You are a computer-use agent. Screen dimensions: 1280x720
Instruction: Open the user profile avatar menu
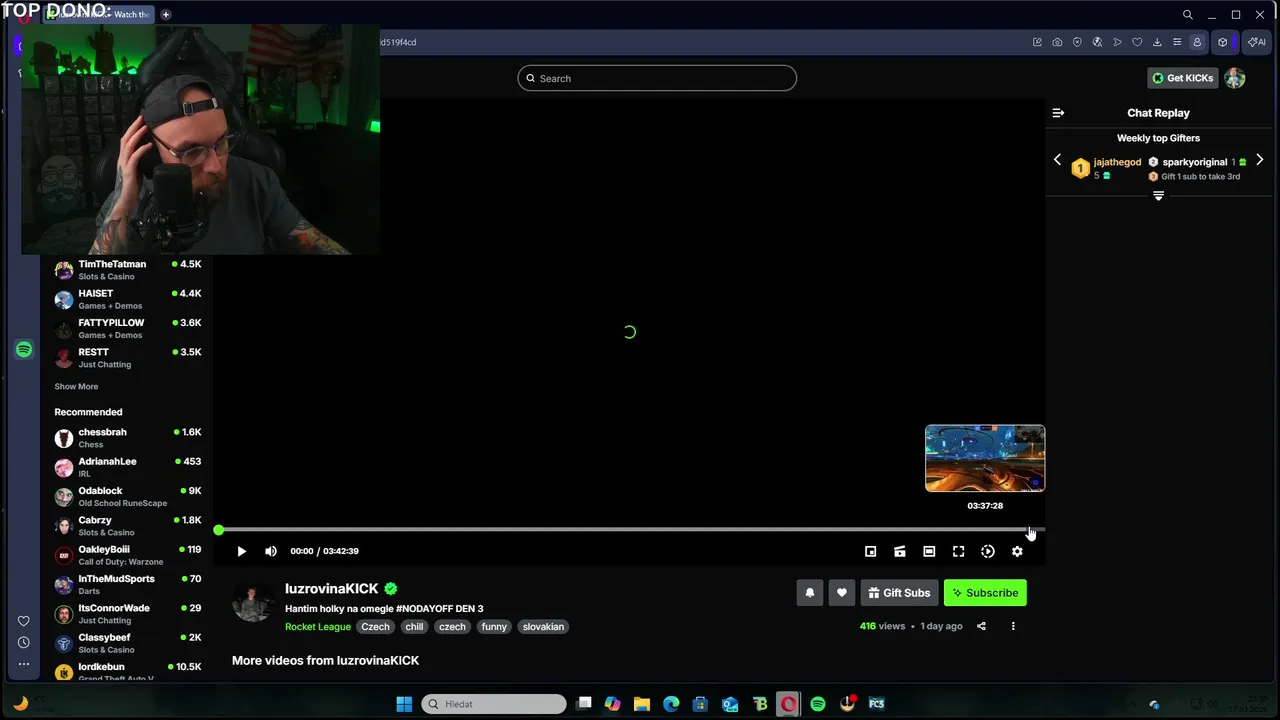click(1235, 78)
